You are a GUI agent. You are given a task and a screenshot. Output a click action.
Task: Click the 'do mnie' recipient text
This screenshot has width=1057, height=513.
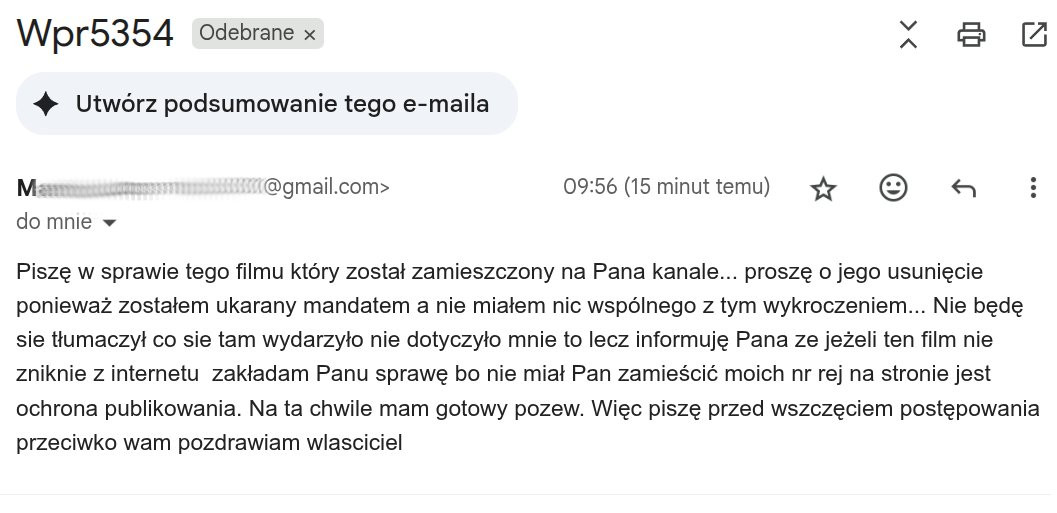(54, 222)
